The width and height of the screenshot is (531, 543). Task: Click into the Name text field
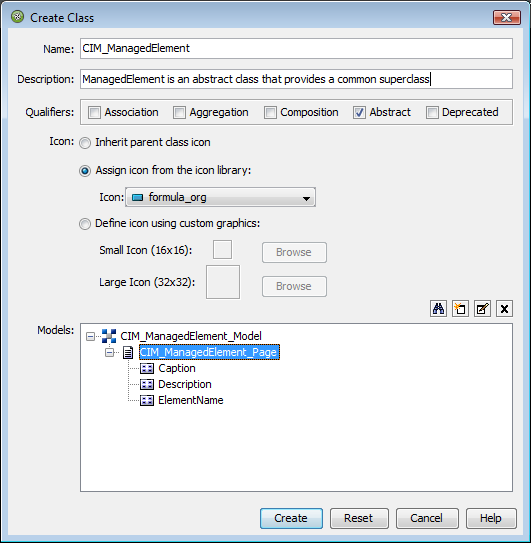point(296,48)
